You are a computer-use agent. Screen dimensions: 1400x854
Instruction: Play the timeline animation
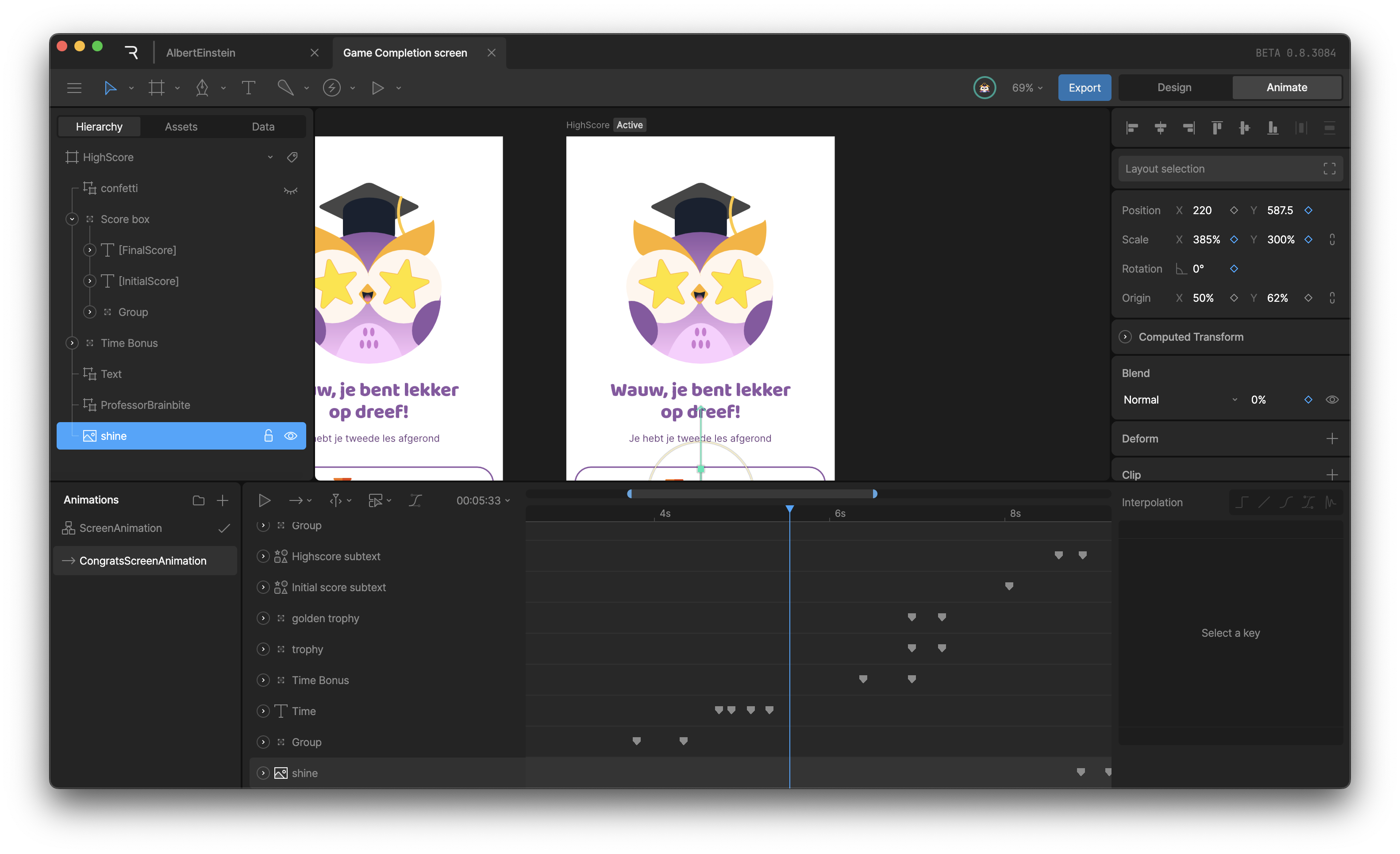click(264, 500)
